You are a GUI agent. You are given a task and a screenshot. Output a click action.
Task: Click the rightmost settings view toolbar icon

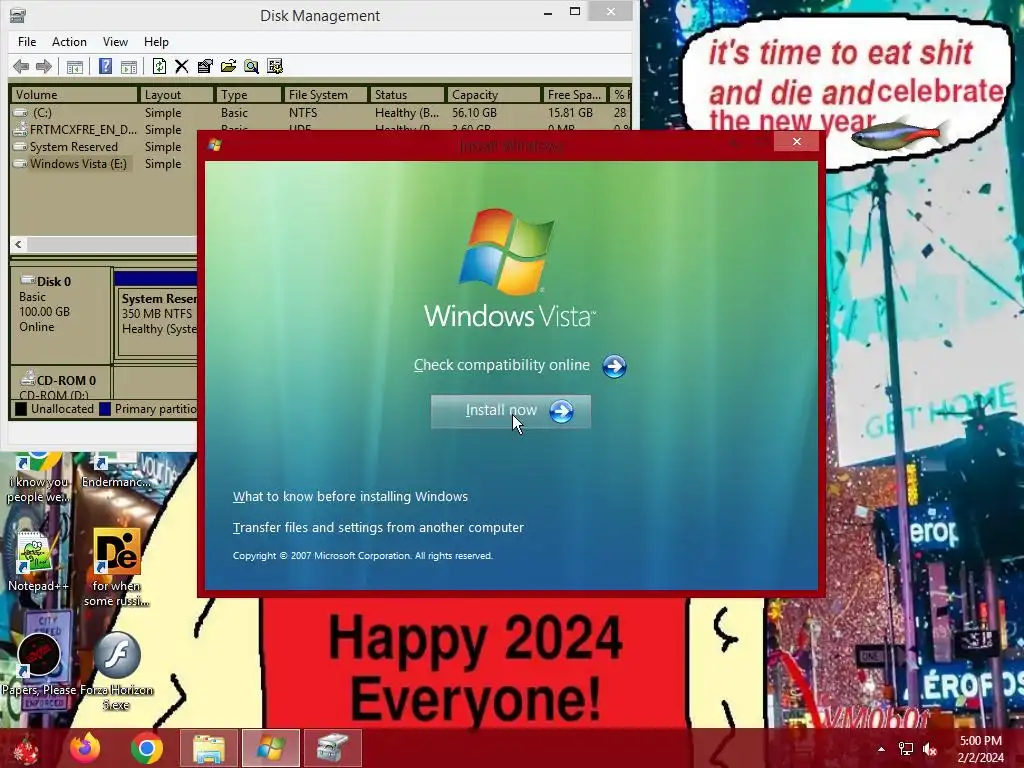coord(275,66)
